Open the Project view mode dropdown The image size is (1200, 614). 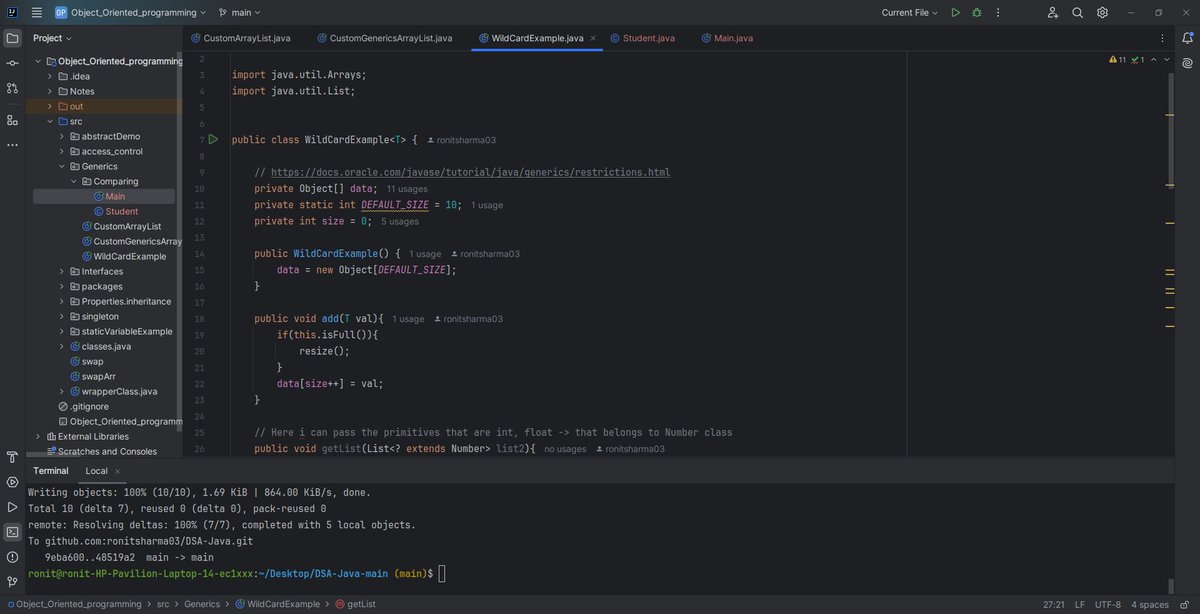(x=52, y=38)
